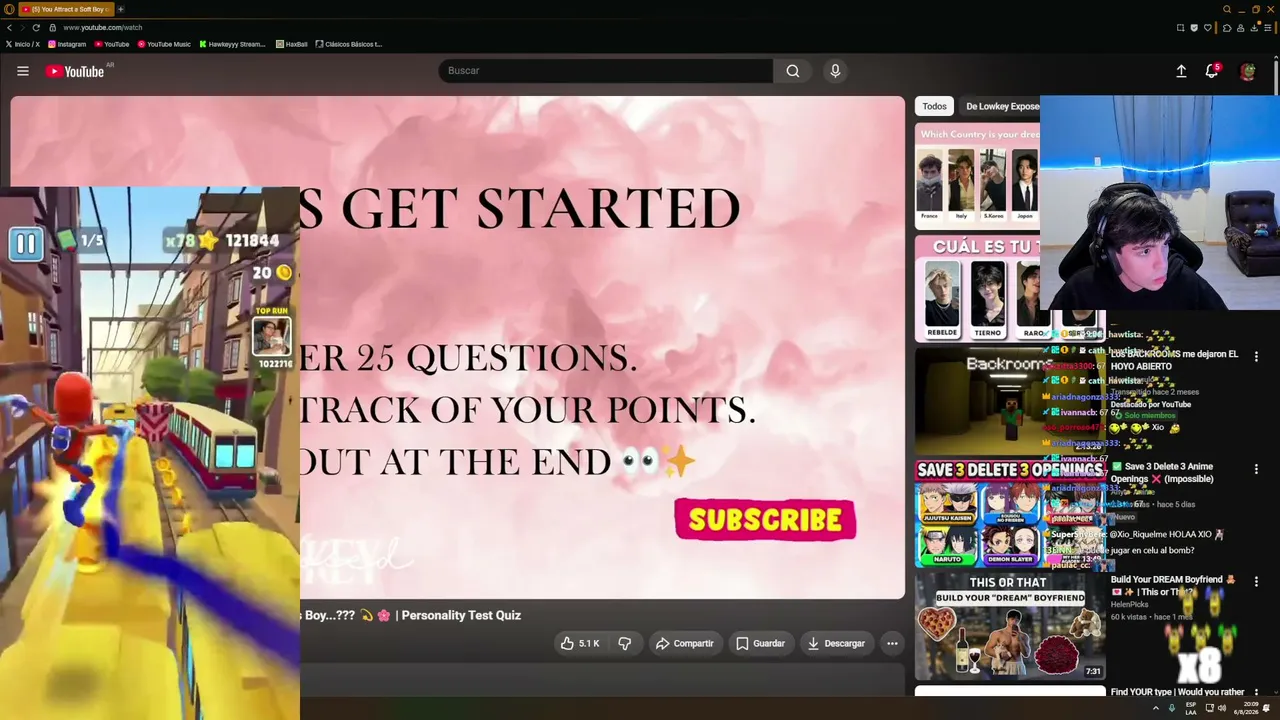Open options for the Backrooms video
1280x720 pixels.
click(x=1256, y=356)
